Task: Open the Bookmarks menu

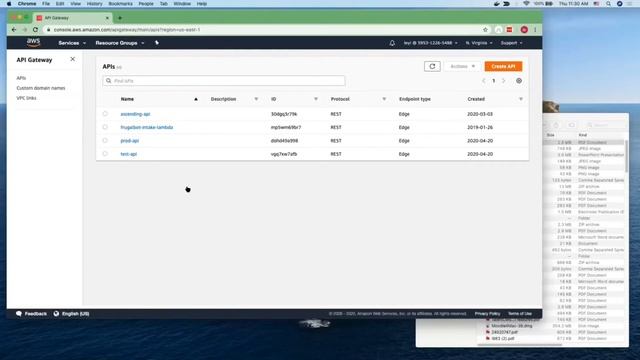Action: coord(120,4)
